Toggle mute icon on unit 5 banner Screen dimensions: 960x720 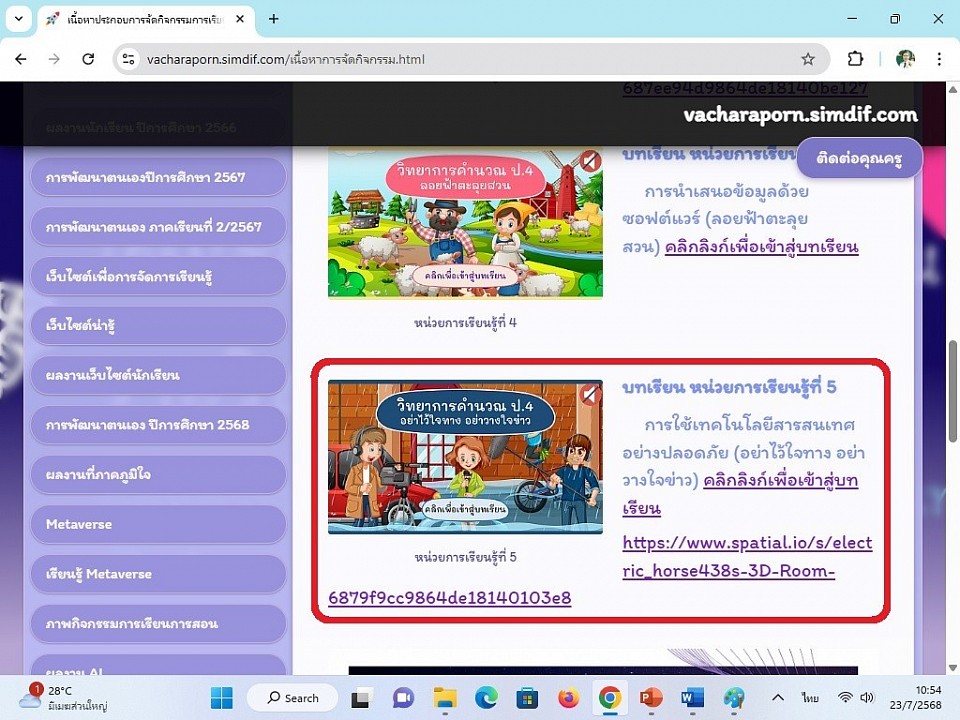point(591,395)
